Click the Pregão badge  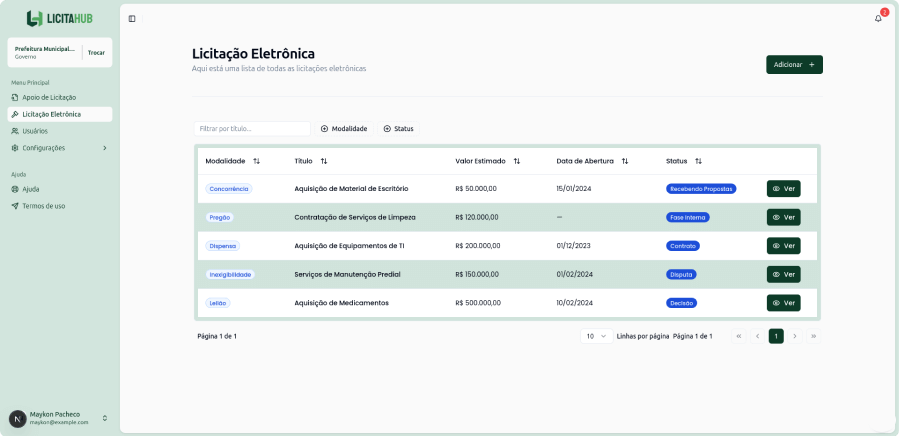click(220, 217)
